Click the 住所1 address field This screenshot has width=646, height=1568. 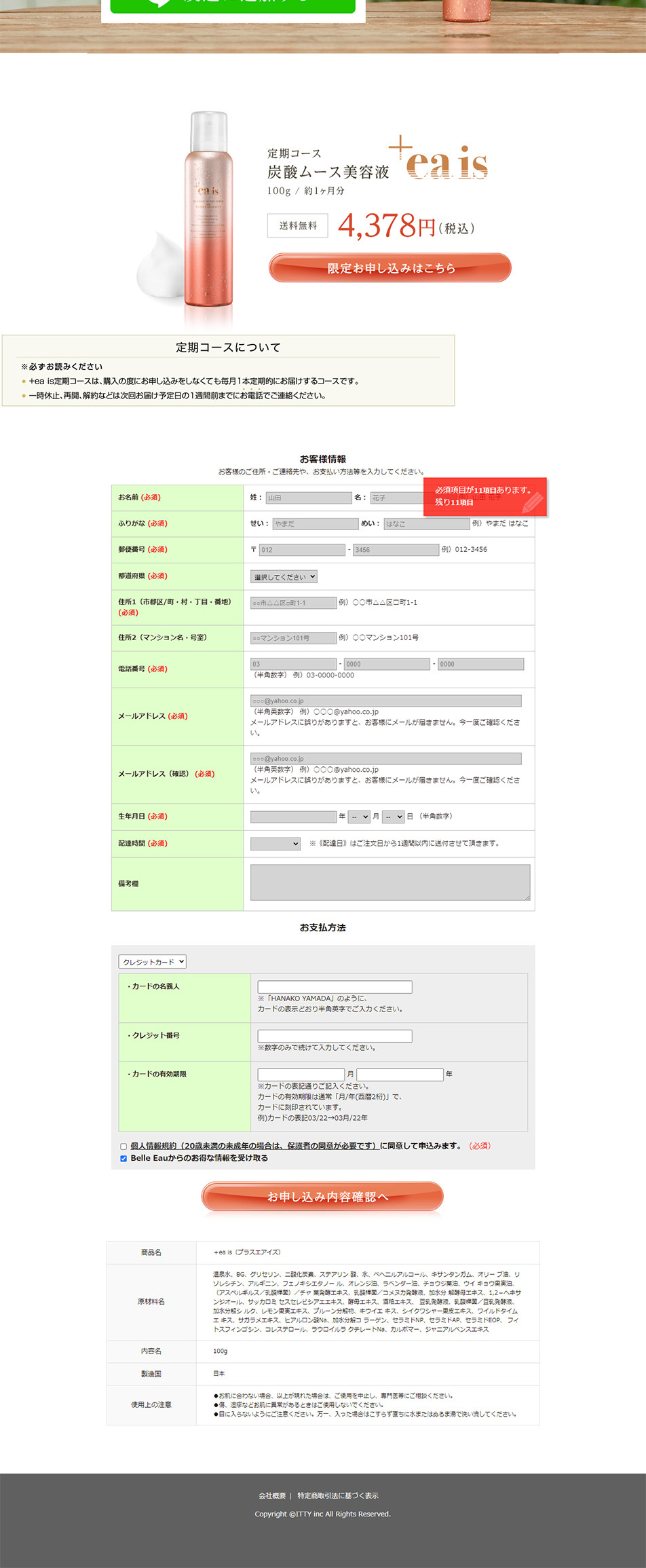tap(293, 603)
